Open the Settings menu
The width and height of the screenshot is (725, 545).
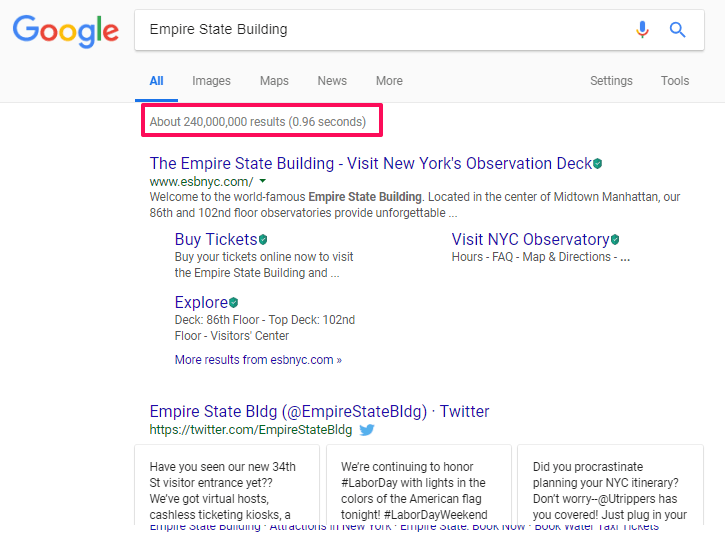click(611, 81)
